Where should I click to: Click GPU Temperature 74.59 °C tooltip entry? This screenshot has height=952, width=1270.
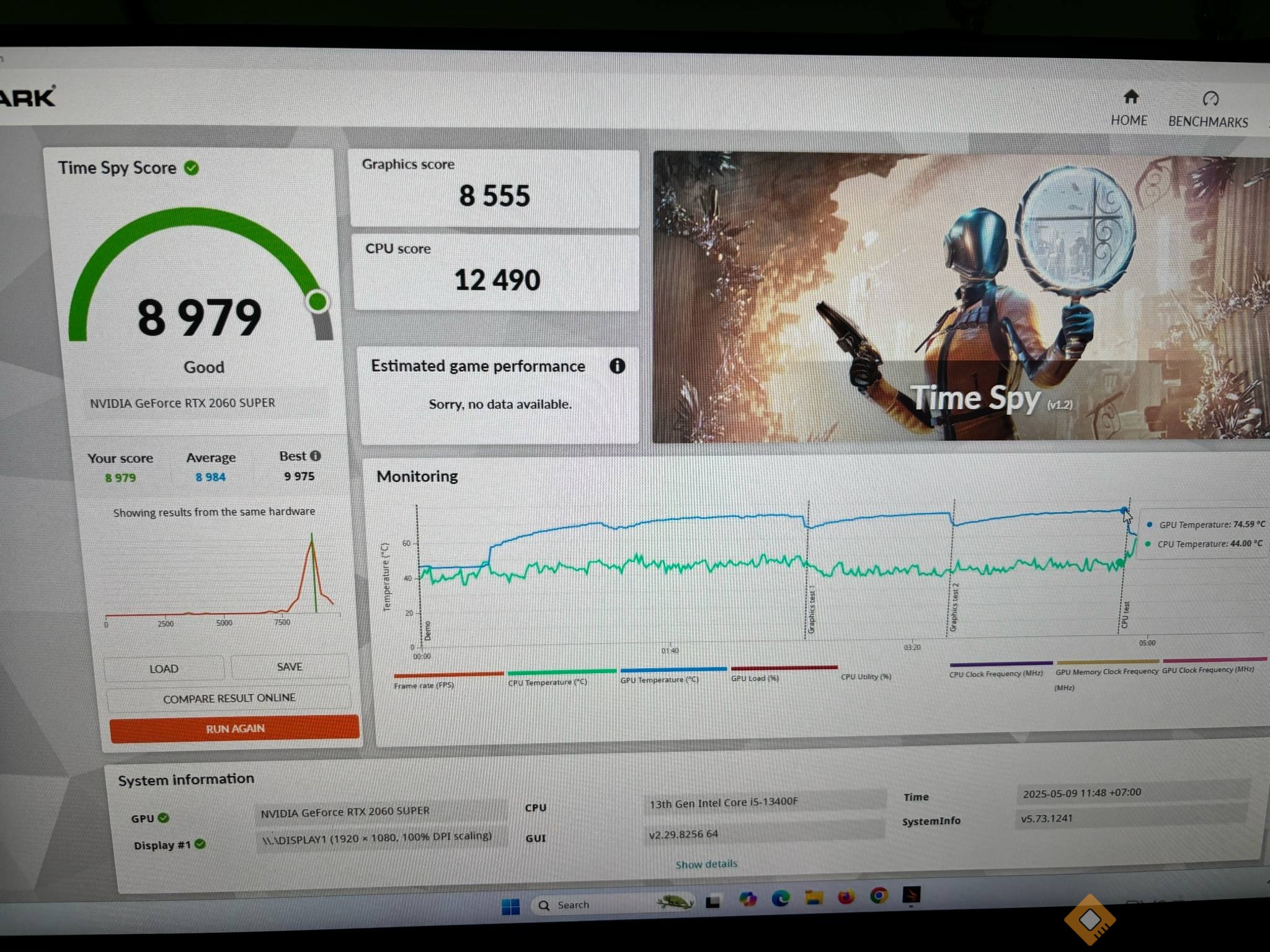coord(1206,524)
